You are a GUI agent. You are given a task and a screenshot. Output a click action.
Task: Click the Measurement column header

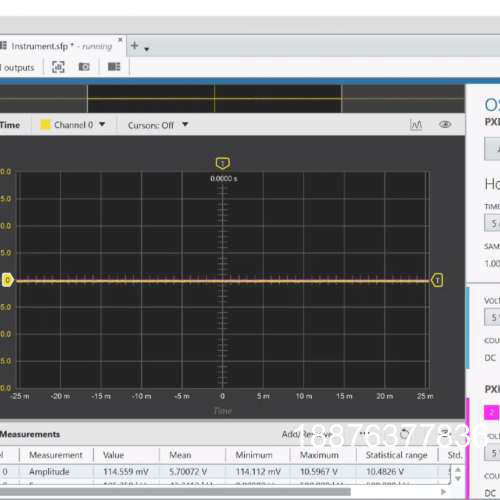56,455
